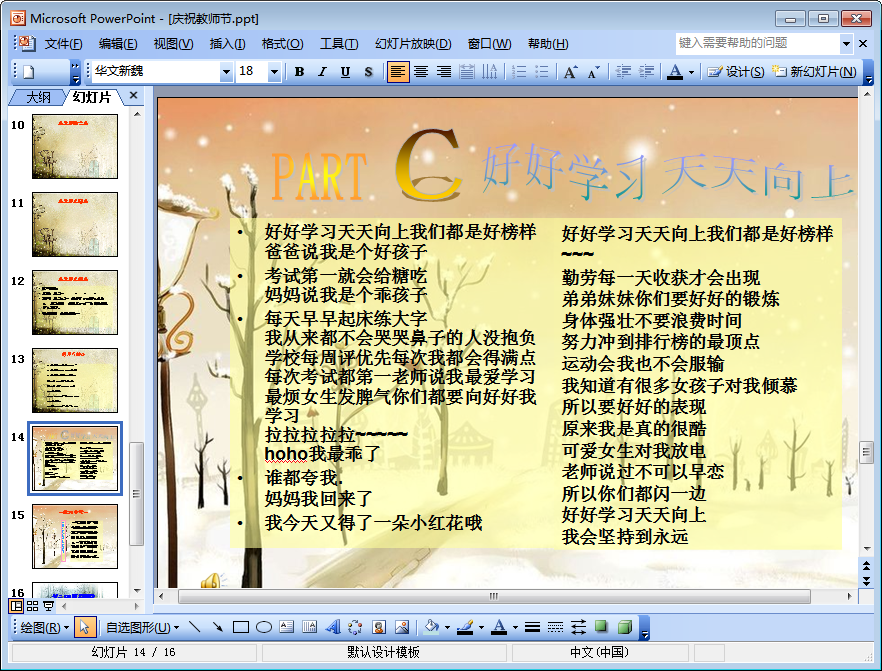Open Line Style options icon
Image resolution: width=882 pixels, height=671 pixels.
[532, 627]
